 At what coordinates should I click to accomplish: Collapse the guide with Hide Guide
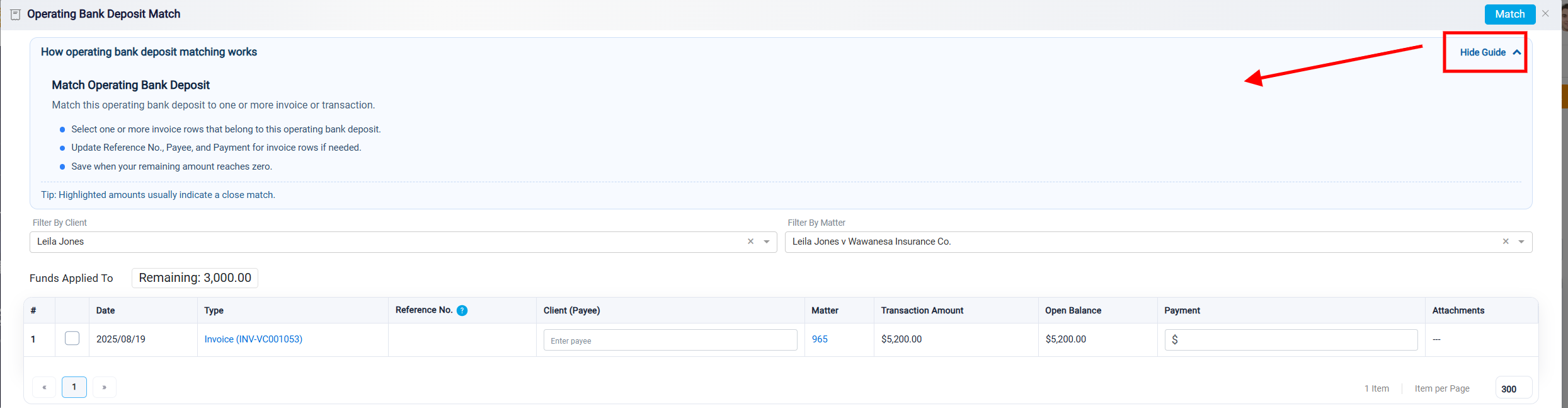pyautogui.click(x=1490, y=52)
